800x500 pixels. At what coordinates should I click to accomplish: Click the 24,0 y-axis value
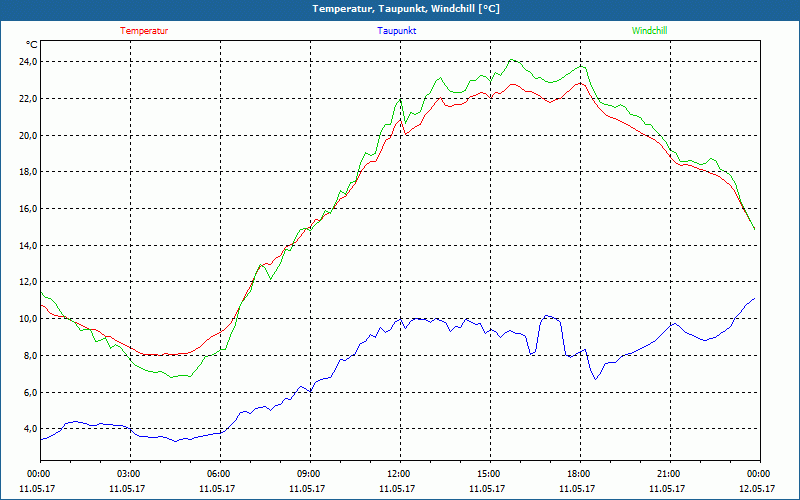pyautogui.click(x=29, y=62)
